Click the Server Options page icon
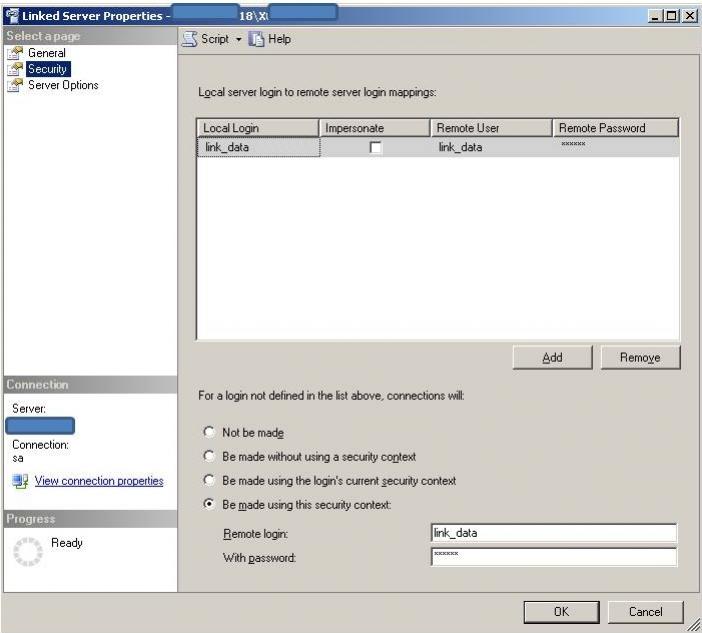 15,85
